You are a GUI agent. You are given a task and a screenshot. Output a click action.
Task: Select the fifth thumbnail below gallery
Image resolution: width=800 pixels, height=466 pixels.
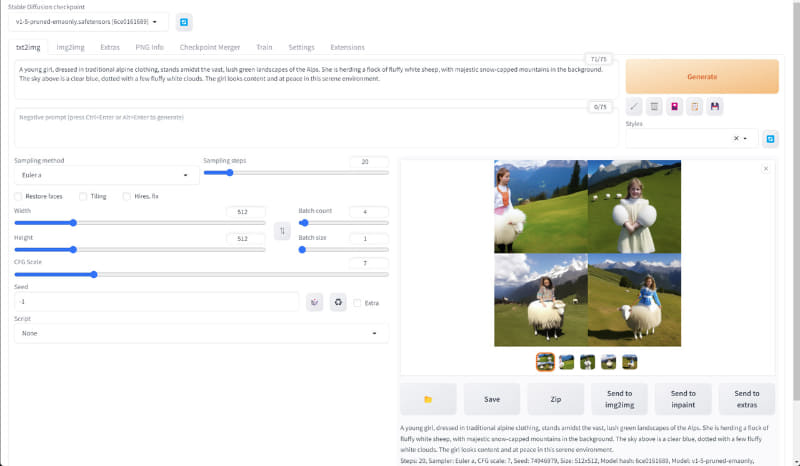tap(629, 362)
